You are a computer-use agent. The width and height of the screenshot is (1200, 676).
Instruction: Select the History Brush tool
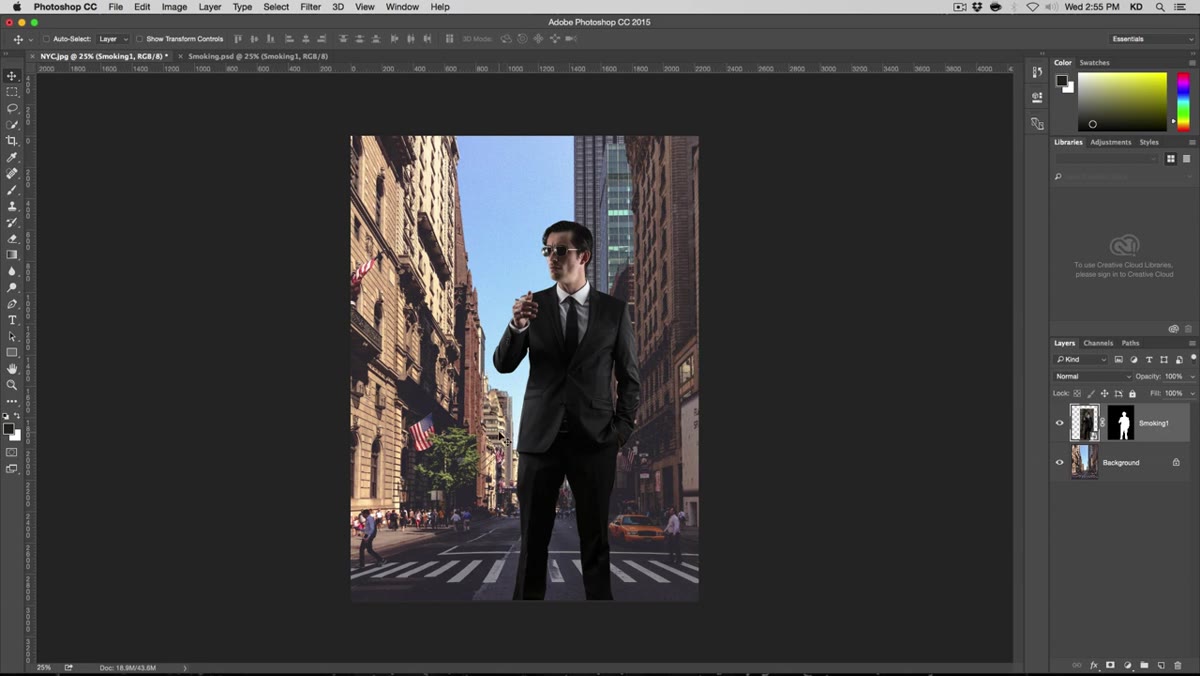[x=12, y=222]
